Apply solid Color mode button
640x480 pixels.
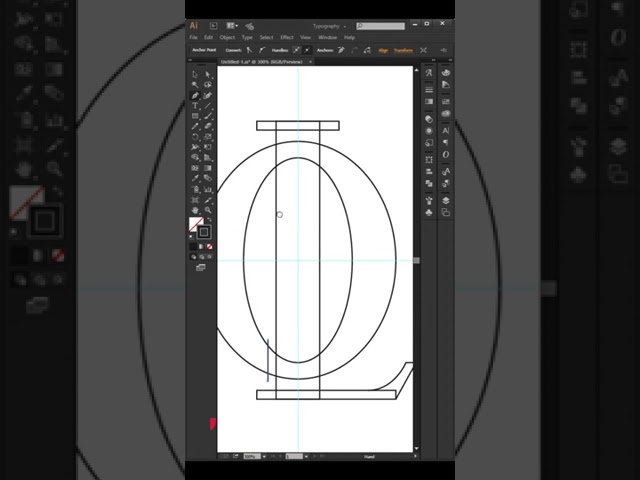click(193, 247)
